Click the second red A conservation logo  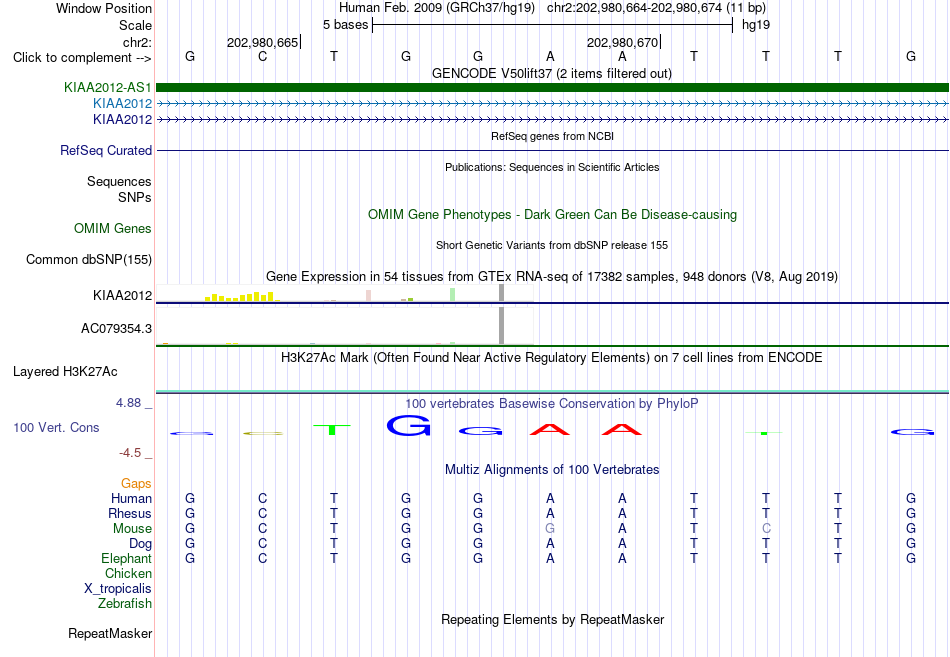(x=622, y=430)
